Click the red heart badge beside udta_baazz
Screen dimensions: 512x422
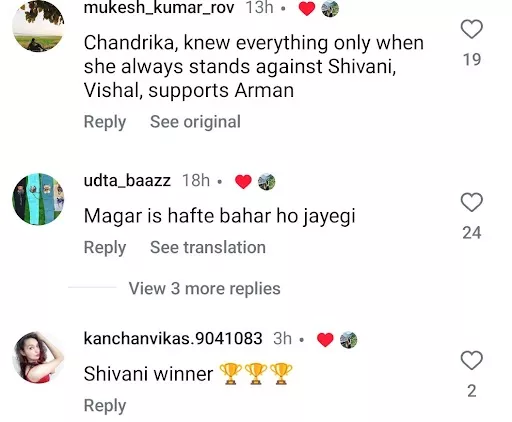coord(243,182)
